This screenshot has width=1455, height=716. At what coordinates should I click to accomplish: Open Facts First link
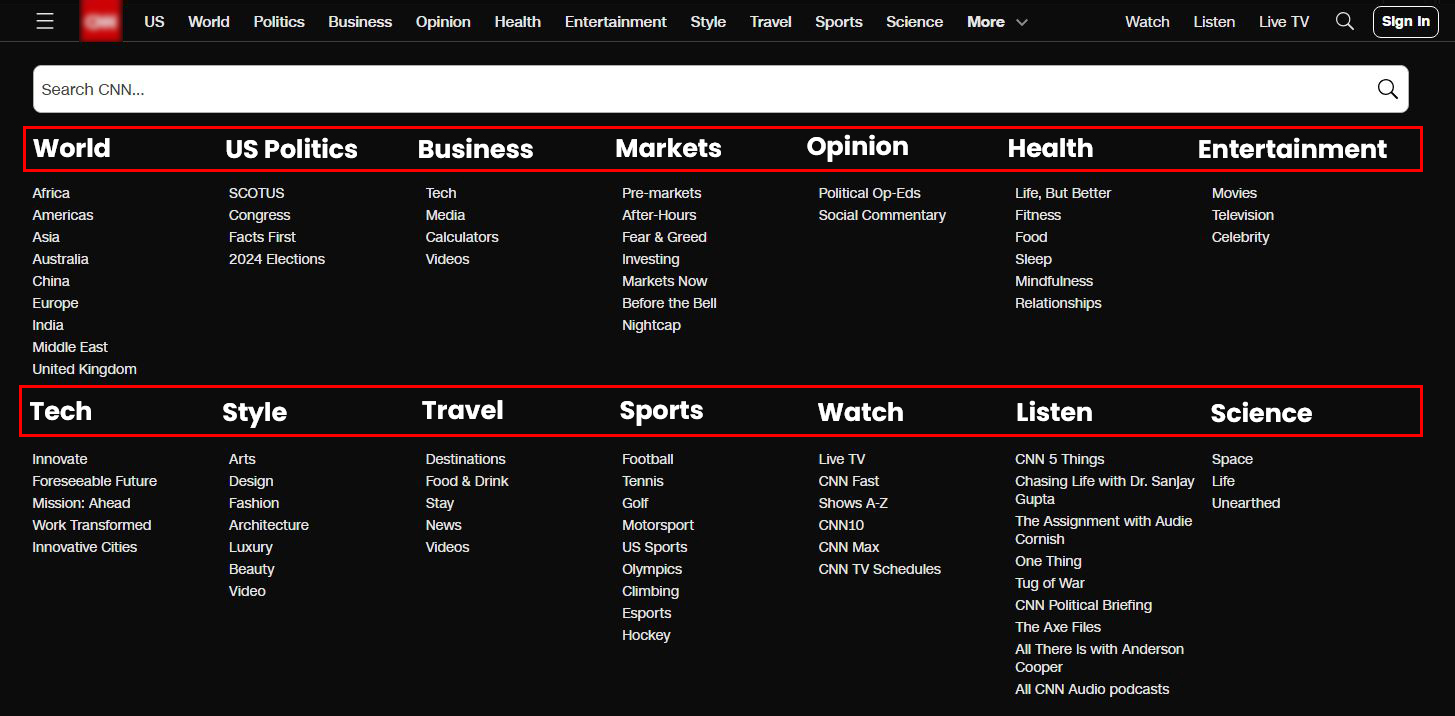[x=262, y=237]
